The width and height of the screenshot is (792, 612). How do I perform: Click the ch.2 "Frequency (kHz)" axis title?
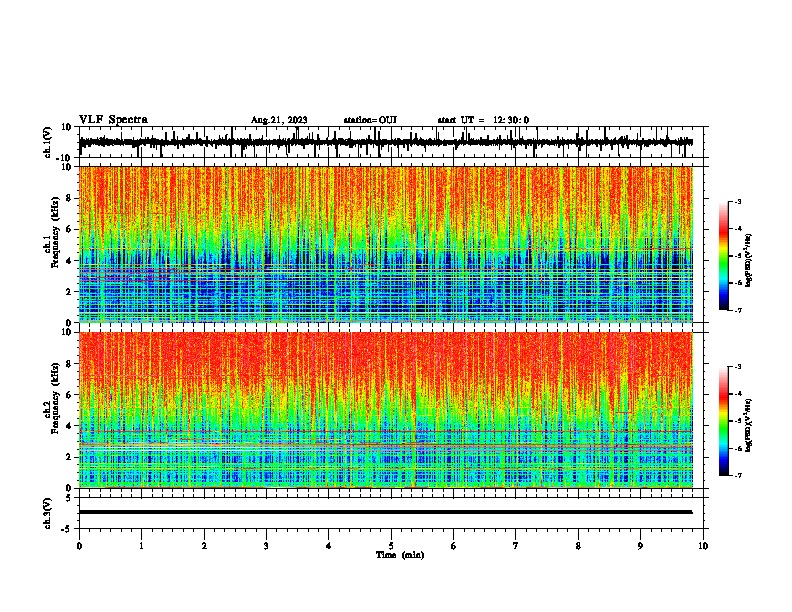(55, 398)
